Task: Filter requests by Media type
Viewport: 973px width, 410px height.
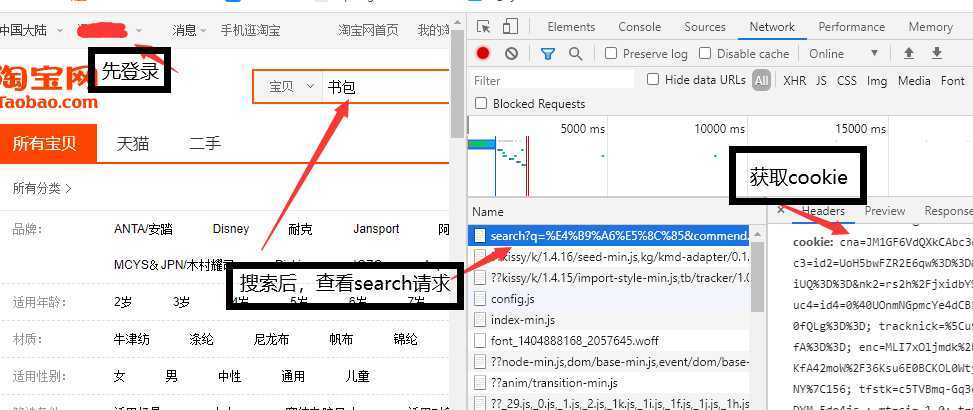Action: (914, 81)
